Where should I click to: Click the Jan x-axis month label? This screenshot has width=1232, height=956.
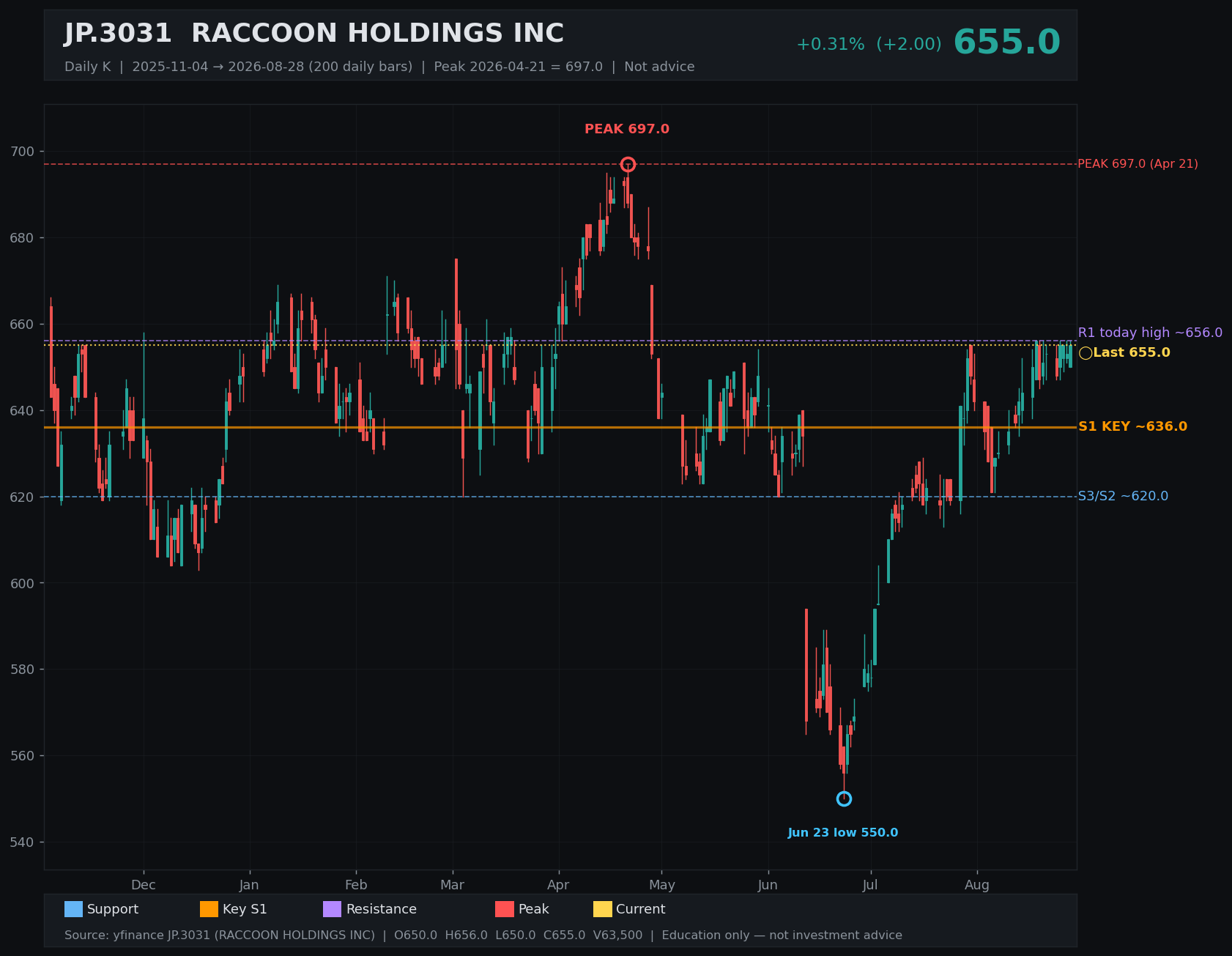pyautogui.click(x=250, y=885)
